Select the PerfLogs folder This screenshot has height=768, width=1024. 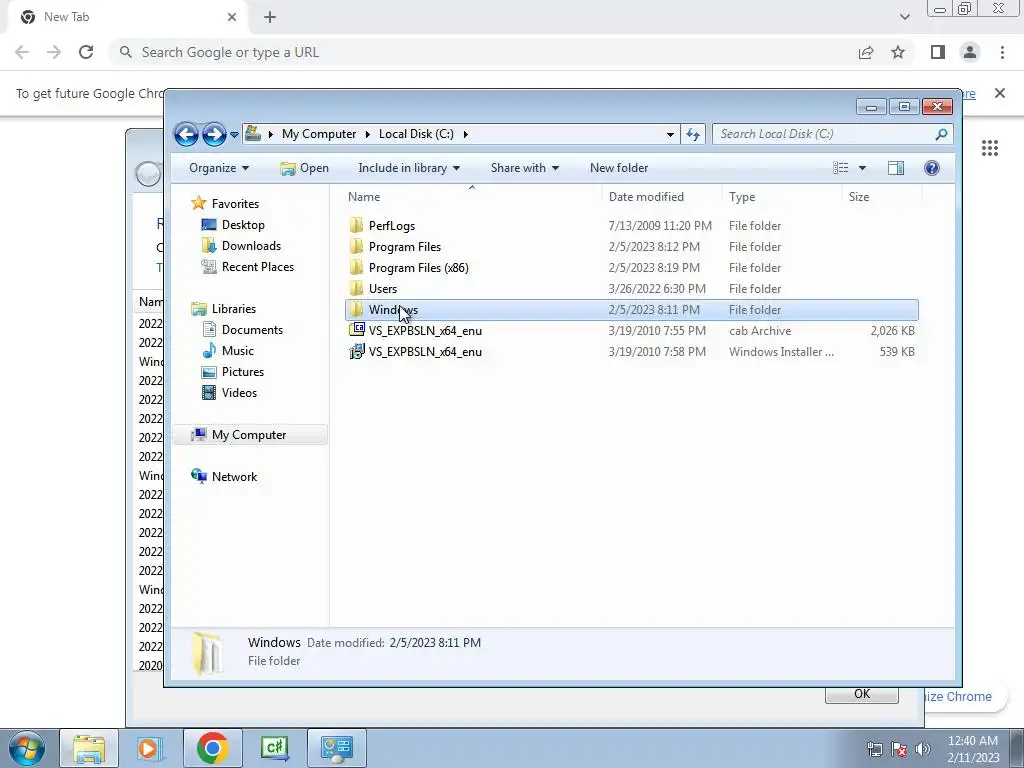click(392, 226)
